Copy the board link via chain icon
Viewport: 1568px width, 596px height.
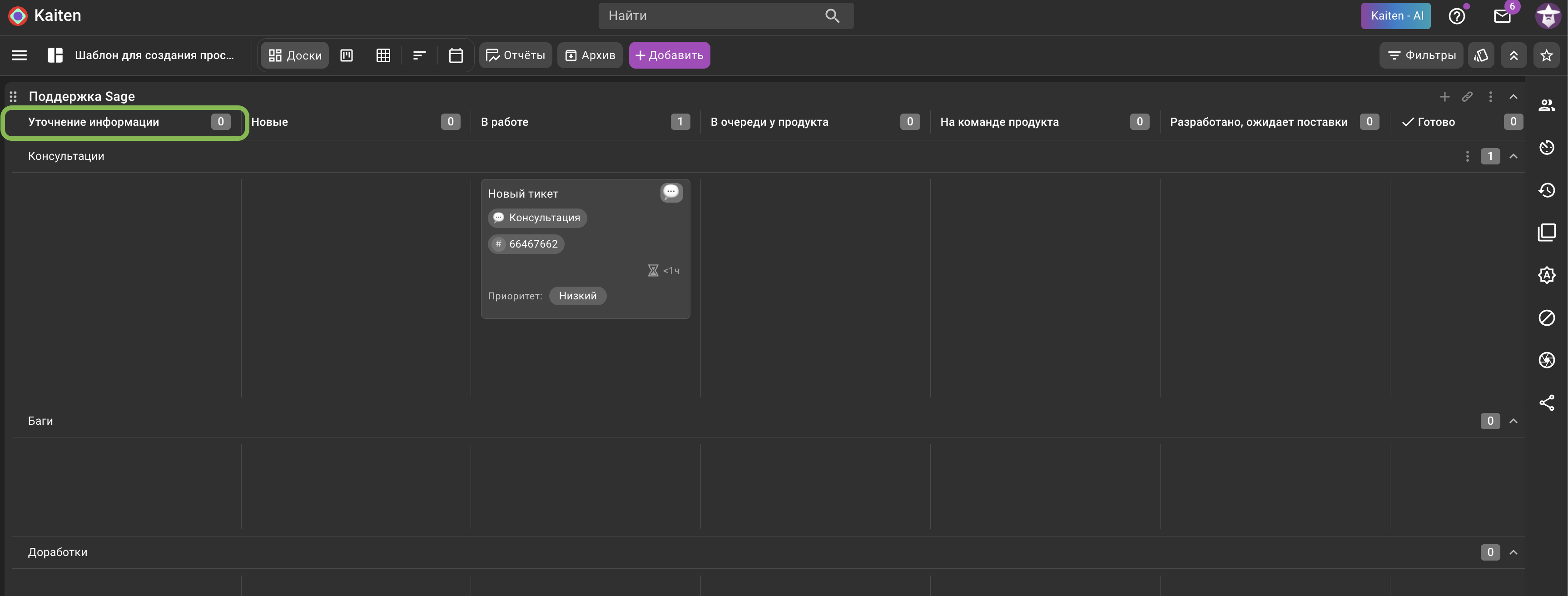pos(1468,97)
